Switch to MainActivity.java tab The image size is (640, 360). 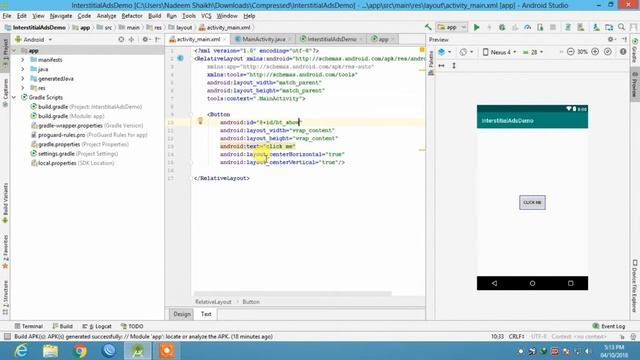[x=263, y=39]
